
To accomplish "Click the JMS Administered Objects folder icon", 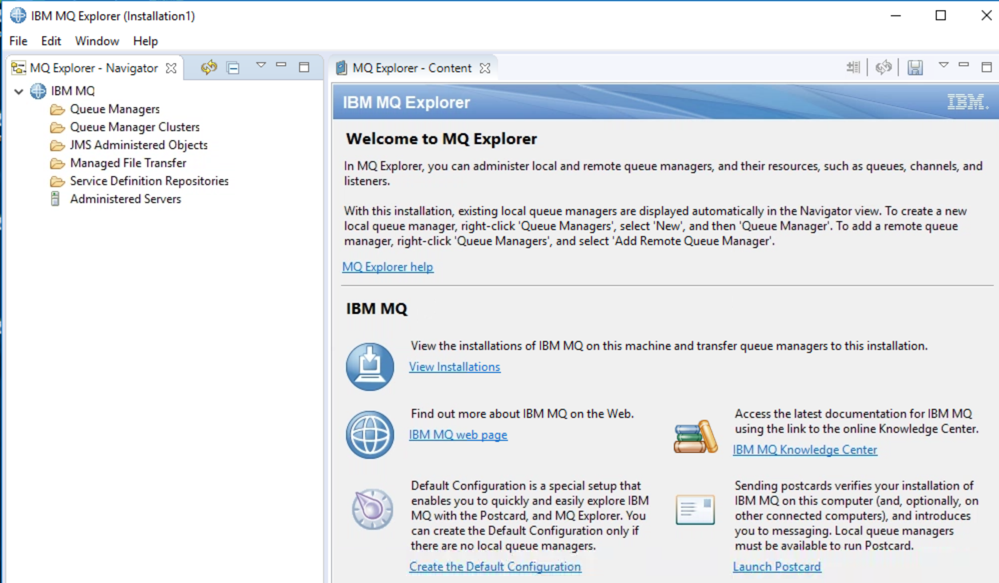I will tap(57, 145).
